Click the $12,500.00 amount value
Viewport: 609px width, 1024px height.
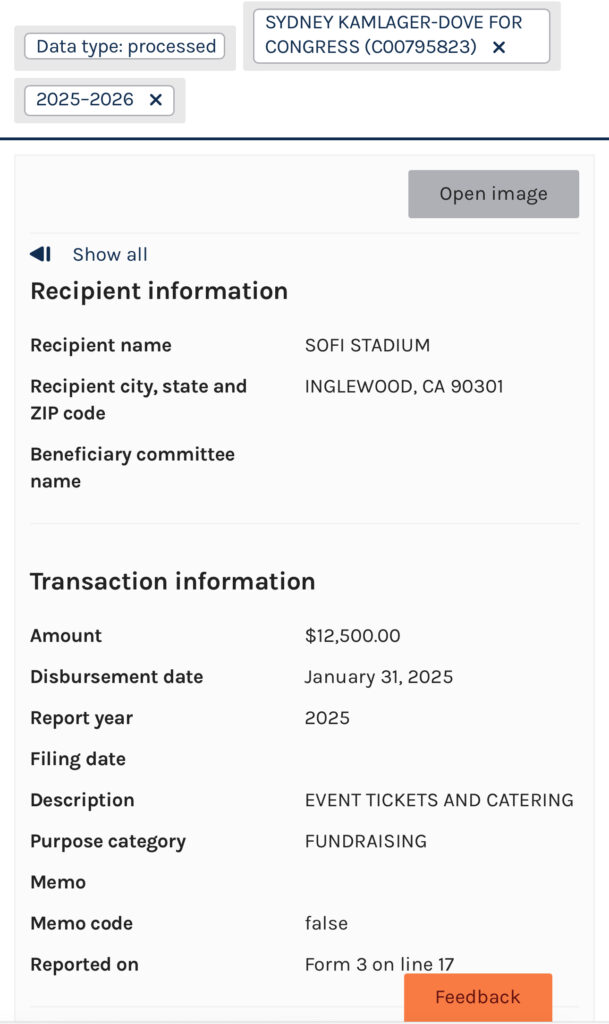click(x=352, y=636)
